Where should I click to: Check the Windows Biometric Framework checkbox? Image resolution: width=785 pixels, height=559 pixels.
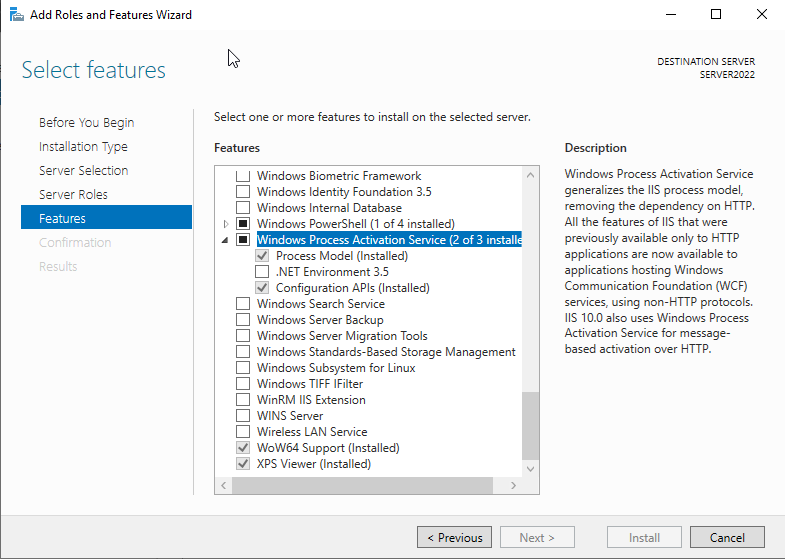[242, 176]
